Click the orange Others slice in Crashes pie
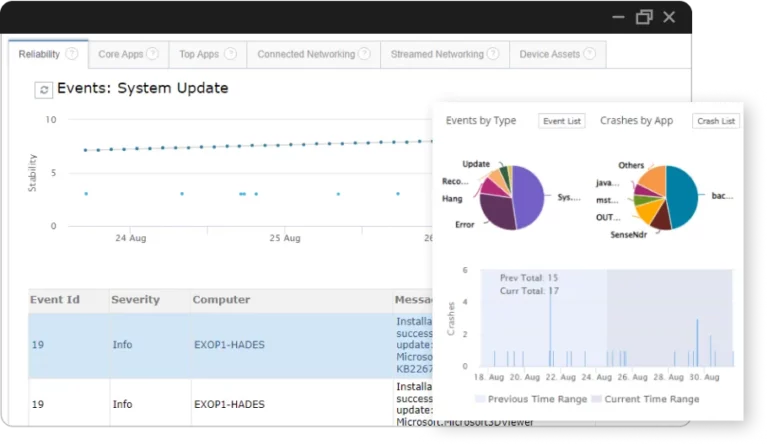This screenshot has width=768, height=445. (654, 180)
